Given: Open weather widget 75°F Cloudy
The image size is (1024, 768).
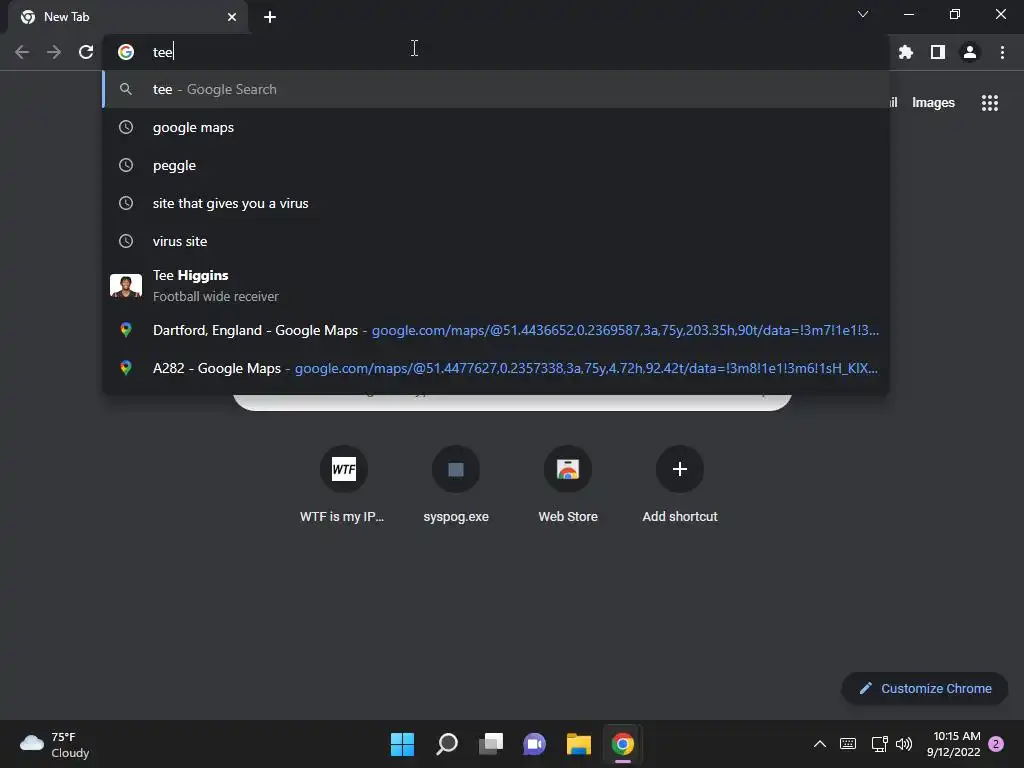Looking at the screenshot, I should [55, 744].
